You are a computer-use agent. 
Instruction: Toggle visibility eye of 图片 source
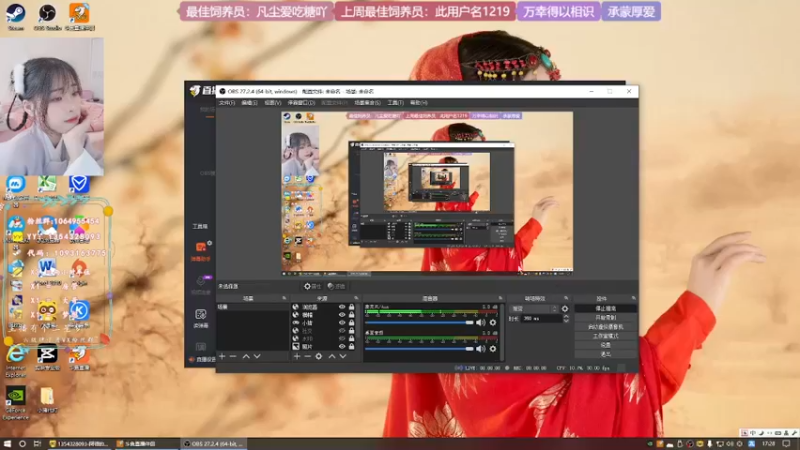(x=342, y=346)
